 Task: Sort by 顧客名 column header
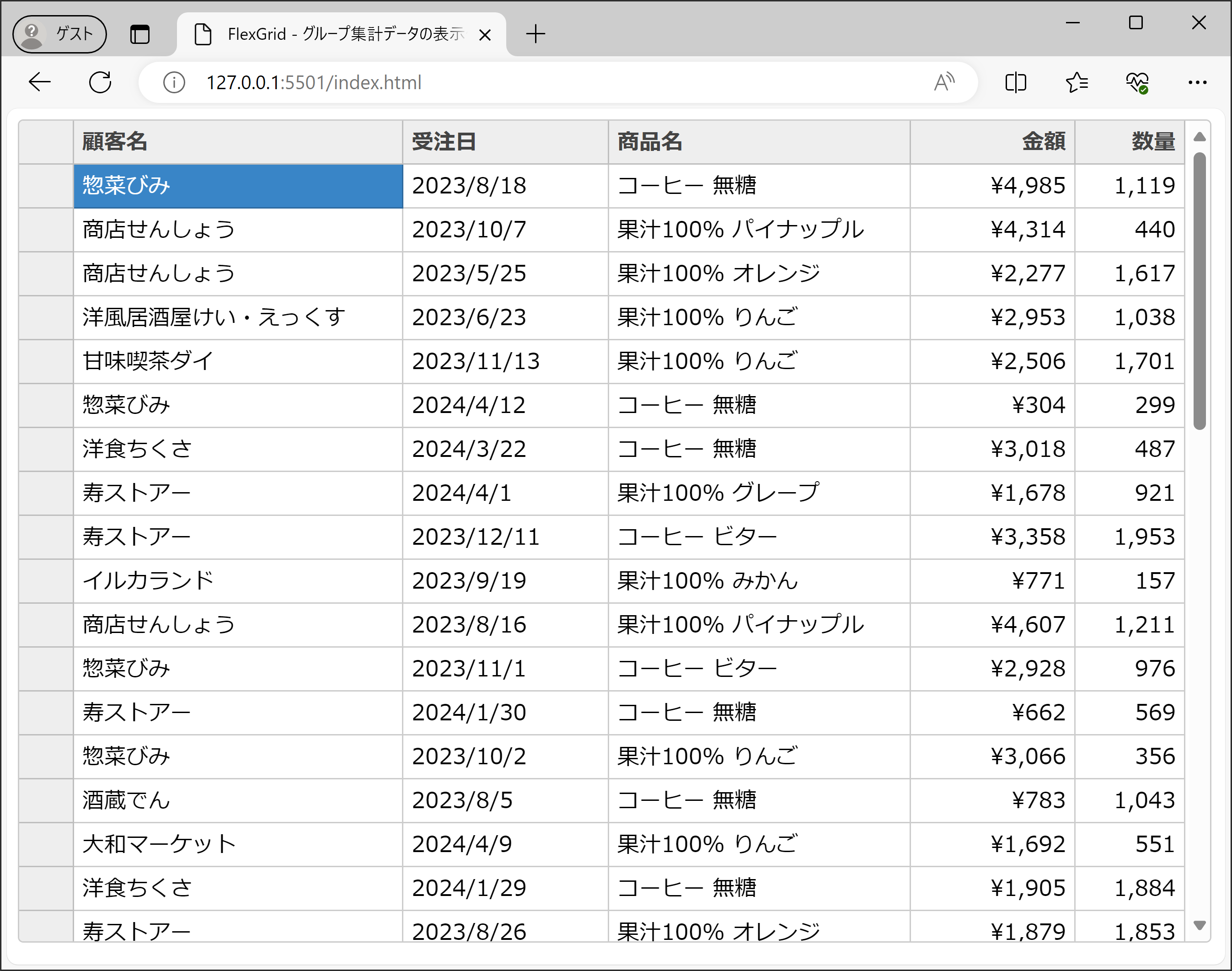(x=238, y=142)
